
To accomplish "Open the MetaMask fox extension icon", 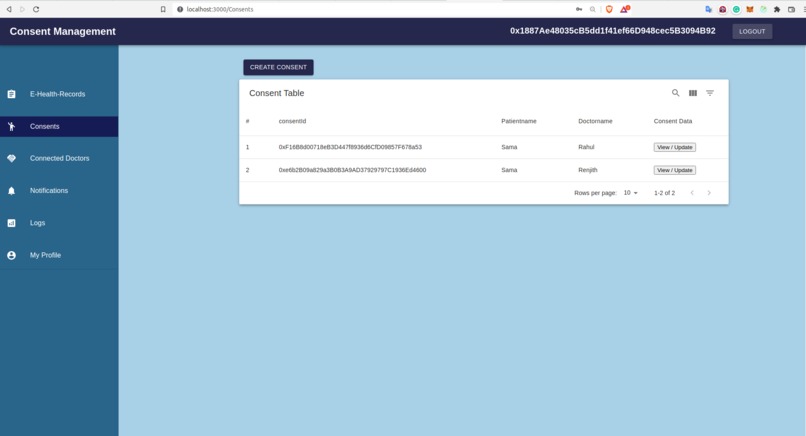I will click(750, 9).
